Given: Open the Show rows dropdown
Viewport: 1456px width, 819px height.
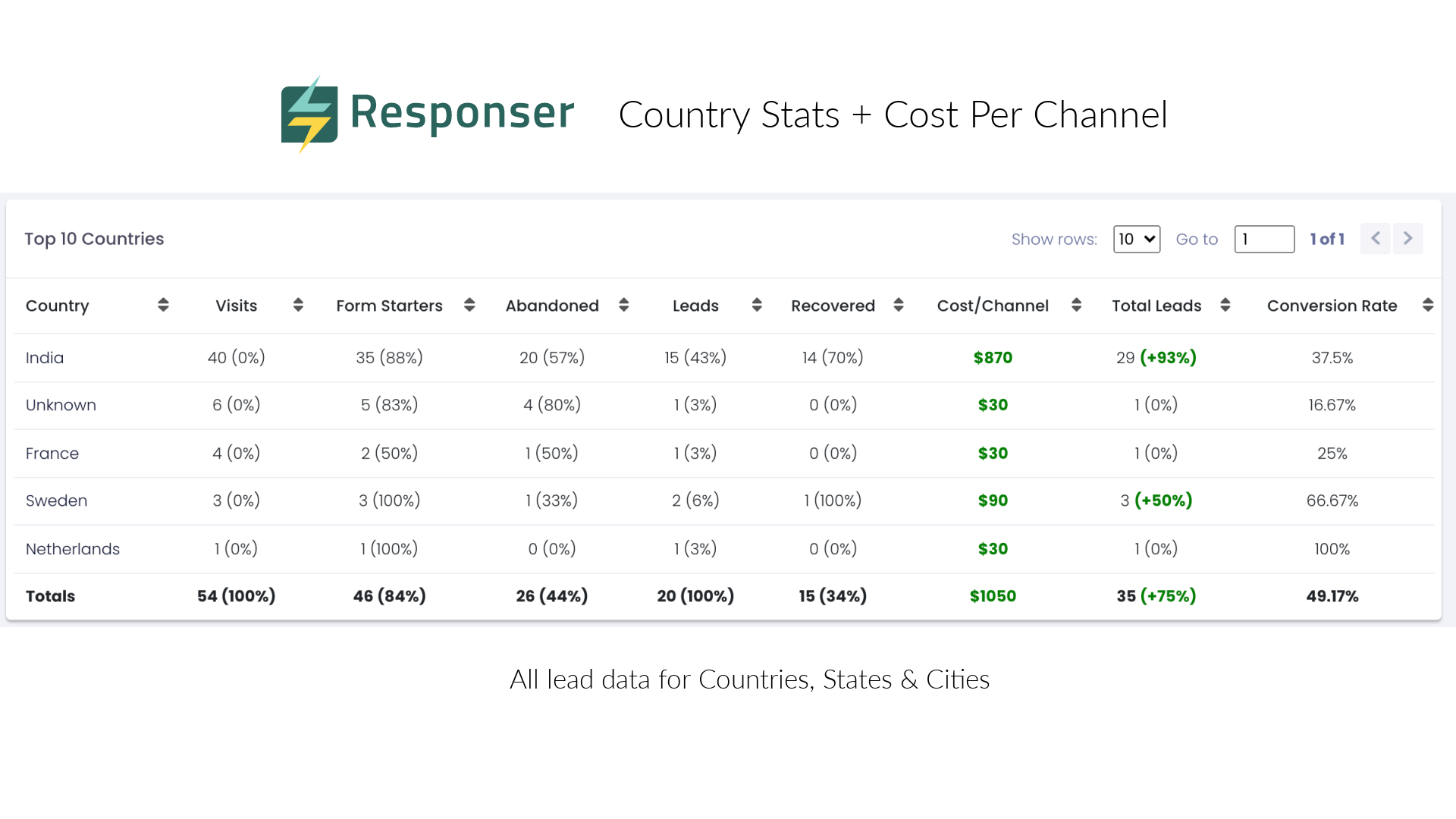Looking at the screenshot, I should (1136, 239).
